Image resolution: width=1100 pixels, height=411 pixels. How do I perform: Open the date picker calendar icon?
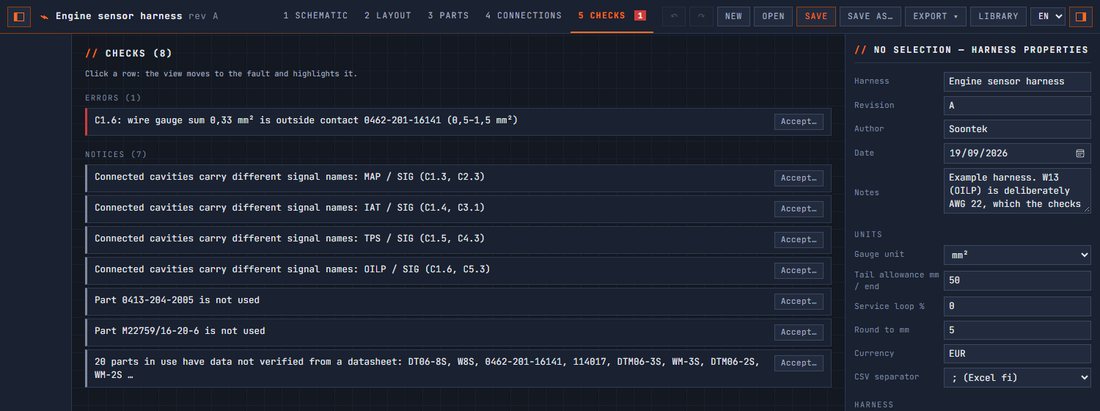pyautogui.click(x=1080, y=153)
